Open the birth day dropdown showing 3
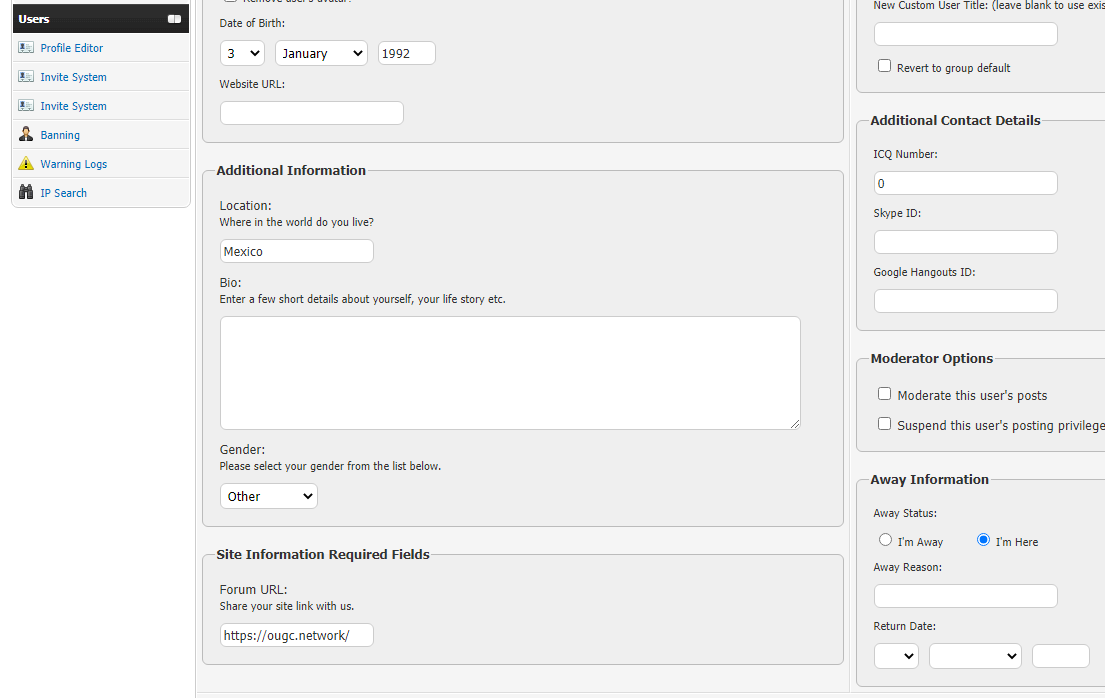1105x698 pixels. tap(242, 53)
